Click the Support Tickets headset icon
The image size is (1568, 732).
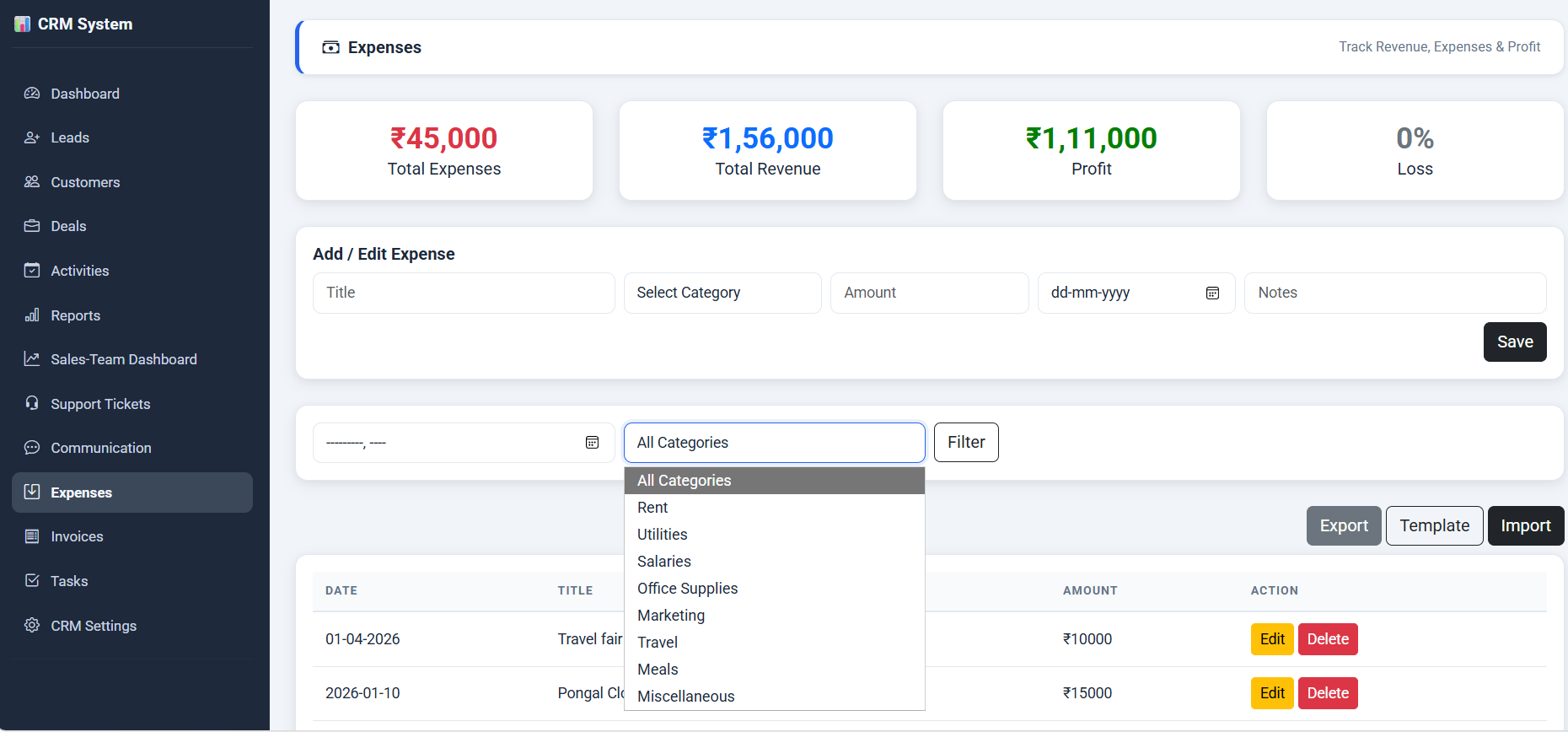click(x=32, y=403)
